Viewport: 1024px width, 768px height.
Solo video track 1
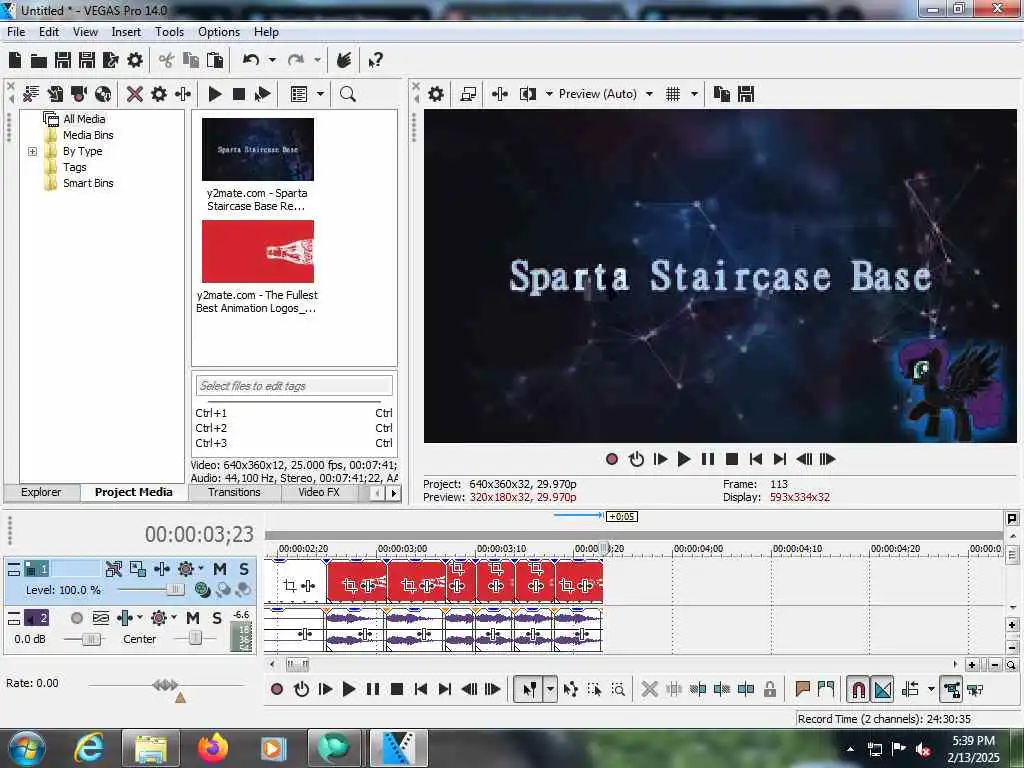pos(244,569)
